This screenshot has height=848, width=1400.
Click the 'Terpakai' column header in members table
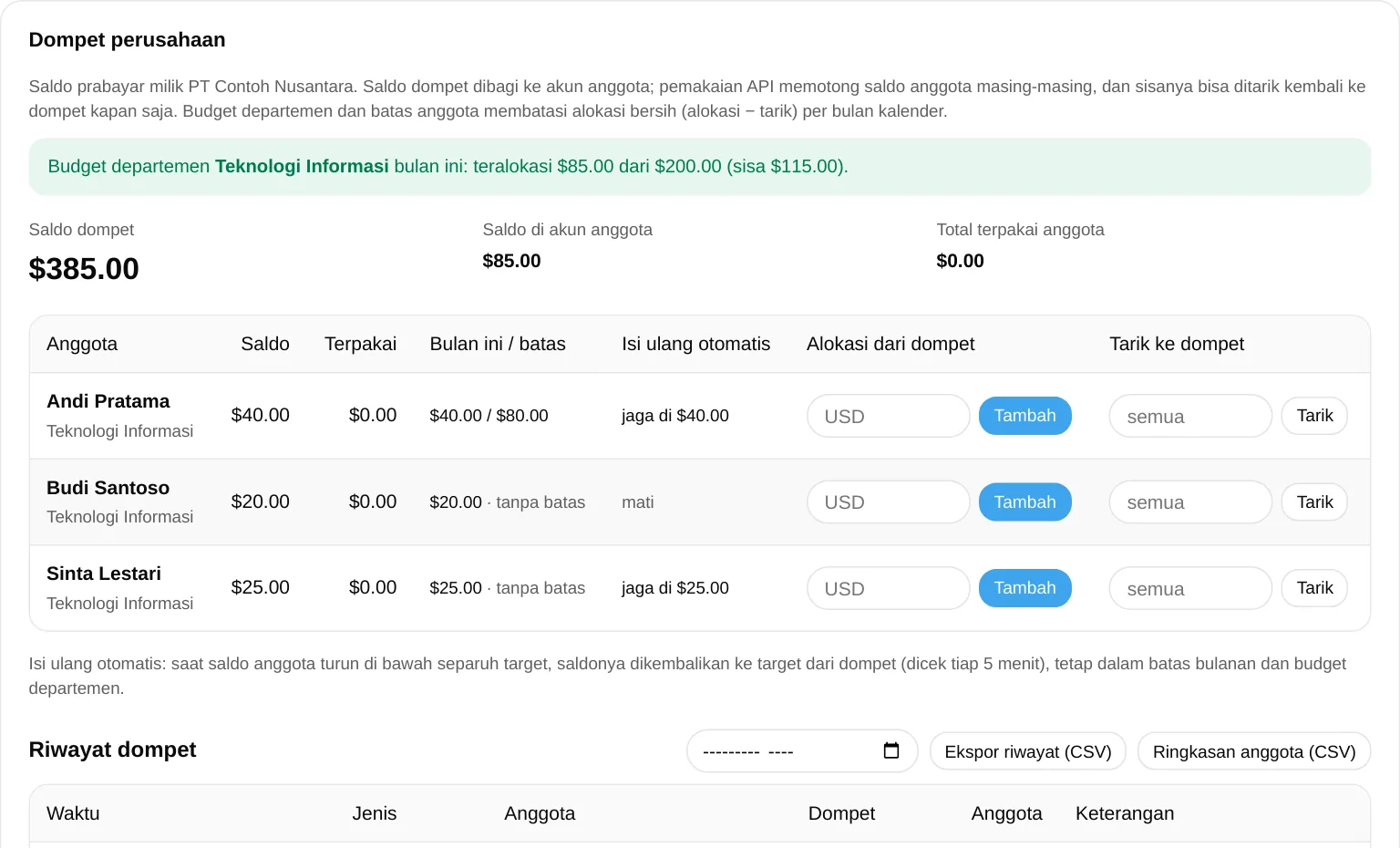point(361,344)
